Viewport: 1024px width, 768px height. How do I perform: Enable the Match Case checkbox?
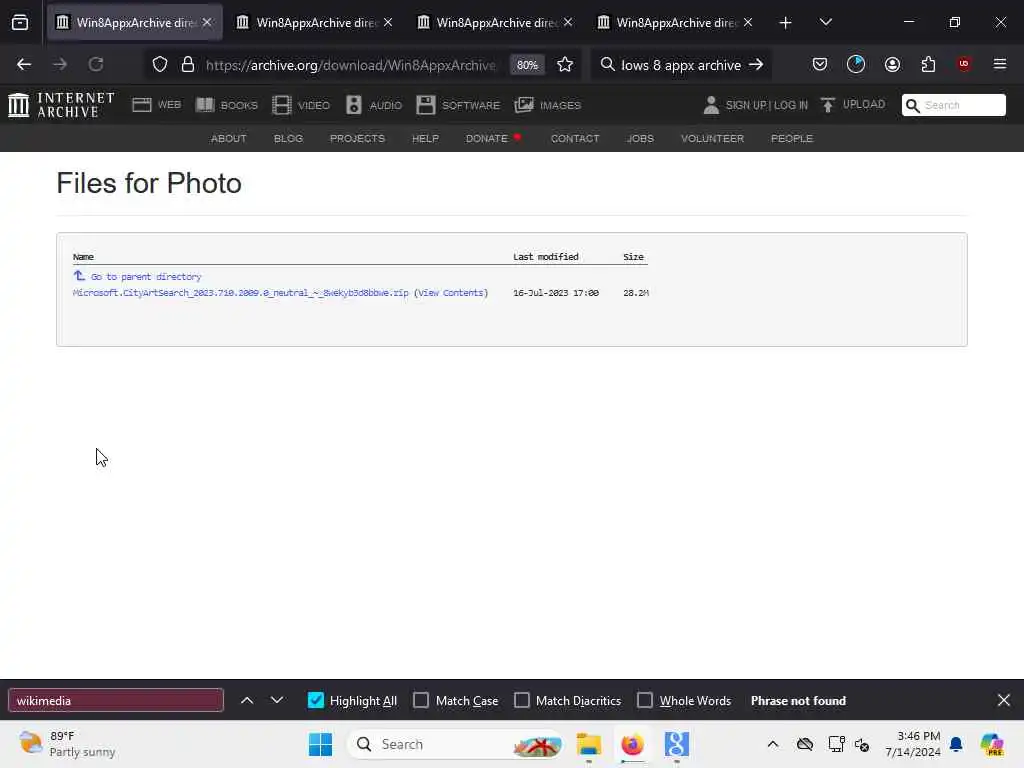pos(421,700)
